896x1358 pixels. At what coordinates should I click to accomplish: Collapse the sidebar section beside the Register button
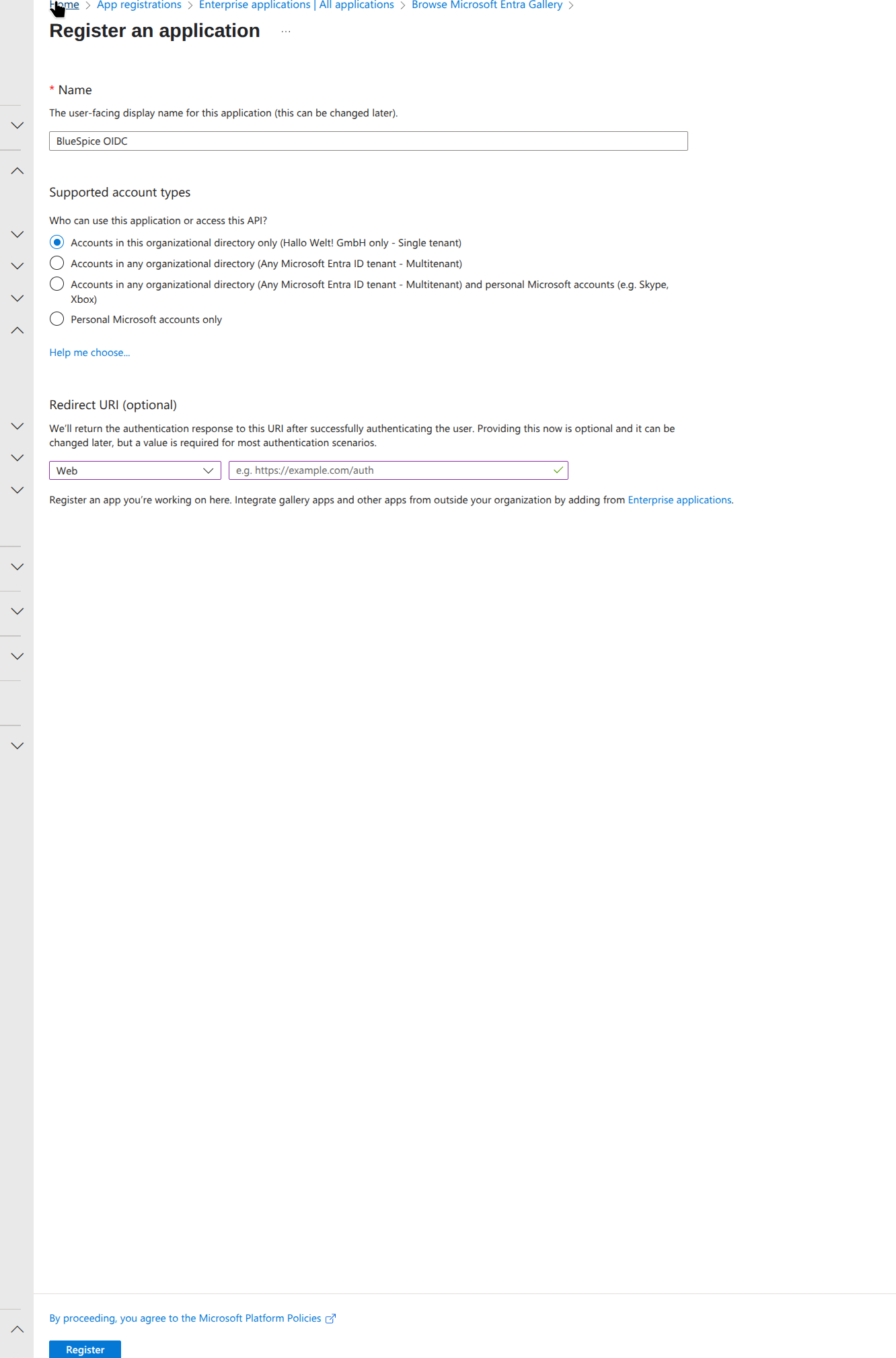(x=17, y=1329)
